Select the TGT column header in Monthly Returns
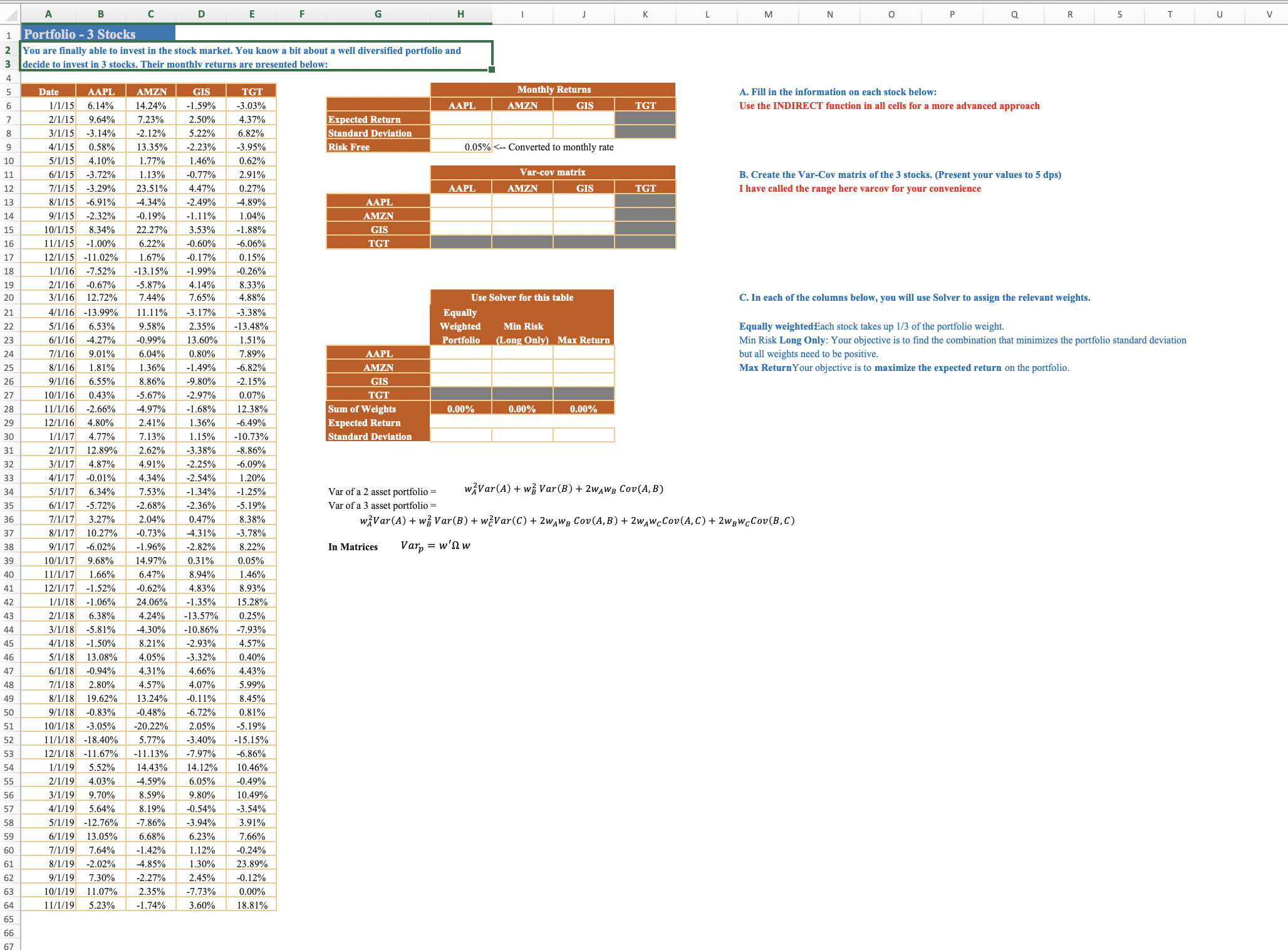The image size is (1288, 950). pyautogui.click(x=645, y=105)
